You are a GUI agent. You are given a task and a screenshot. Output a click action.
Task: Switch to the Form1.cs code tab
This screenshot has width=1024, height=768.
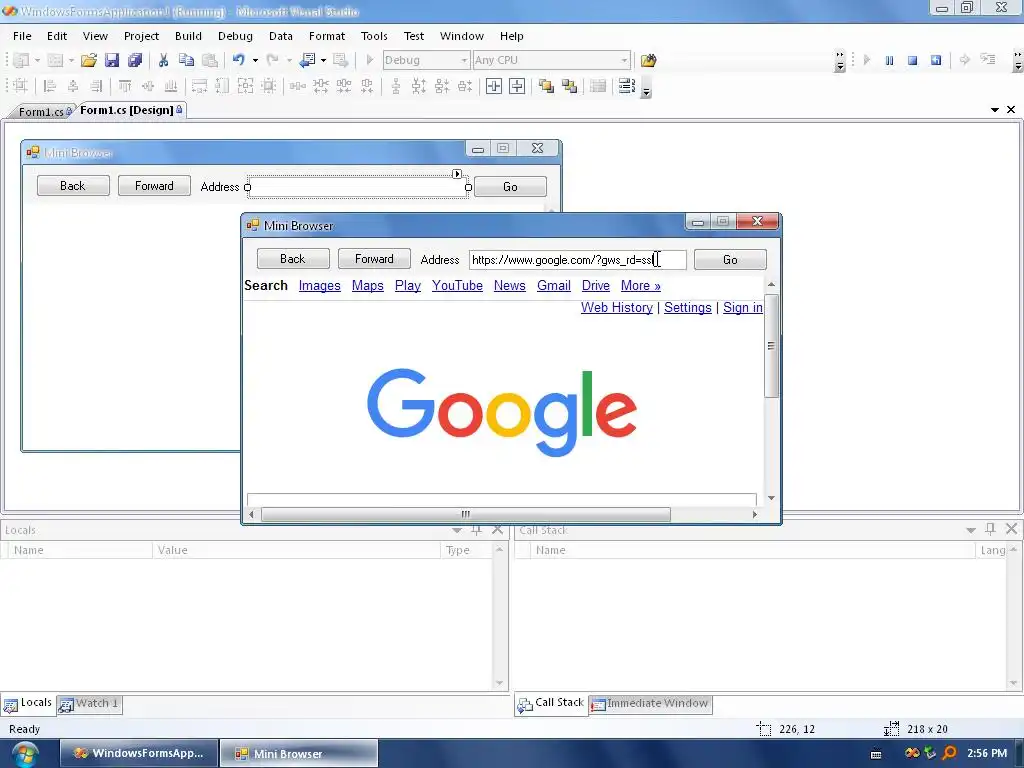41,112
